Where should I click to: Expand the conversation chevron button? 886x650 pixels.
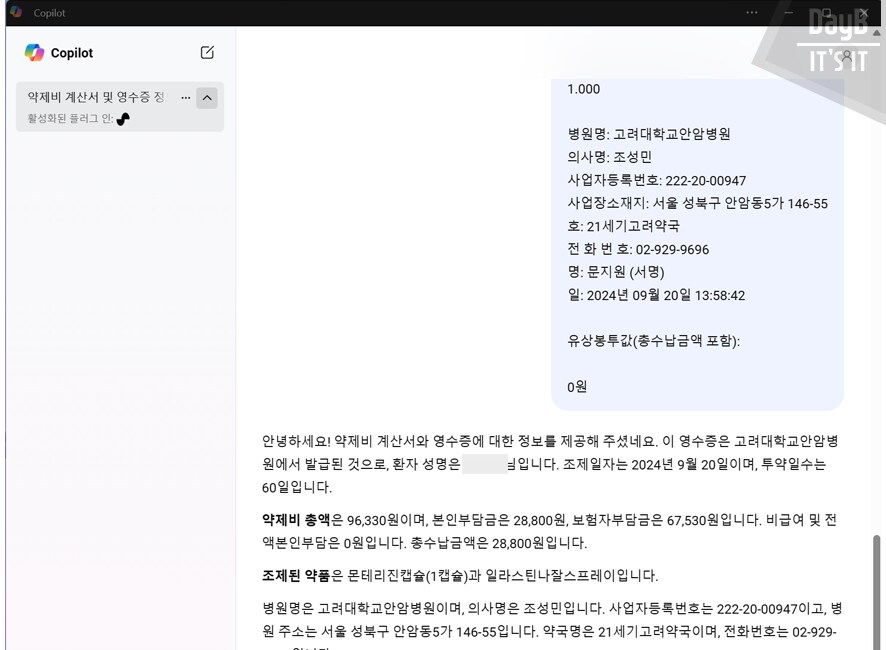point(207,98)
